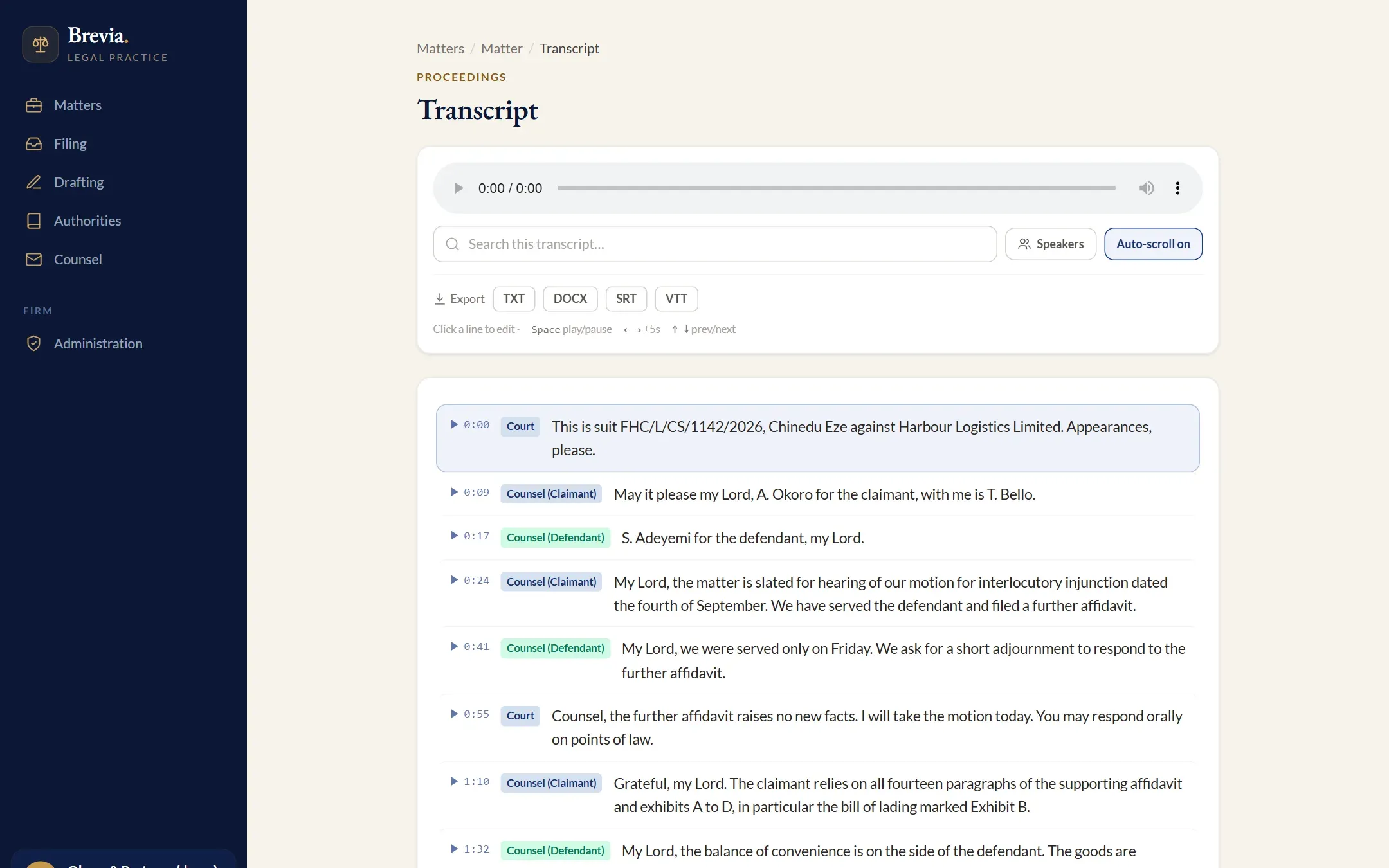1389x868 pixels.
Task: Go to Matter breadcrumb link
Action: tap(502, 49)
